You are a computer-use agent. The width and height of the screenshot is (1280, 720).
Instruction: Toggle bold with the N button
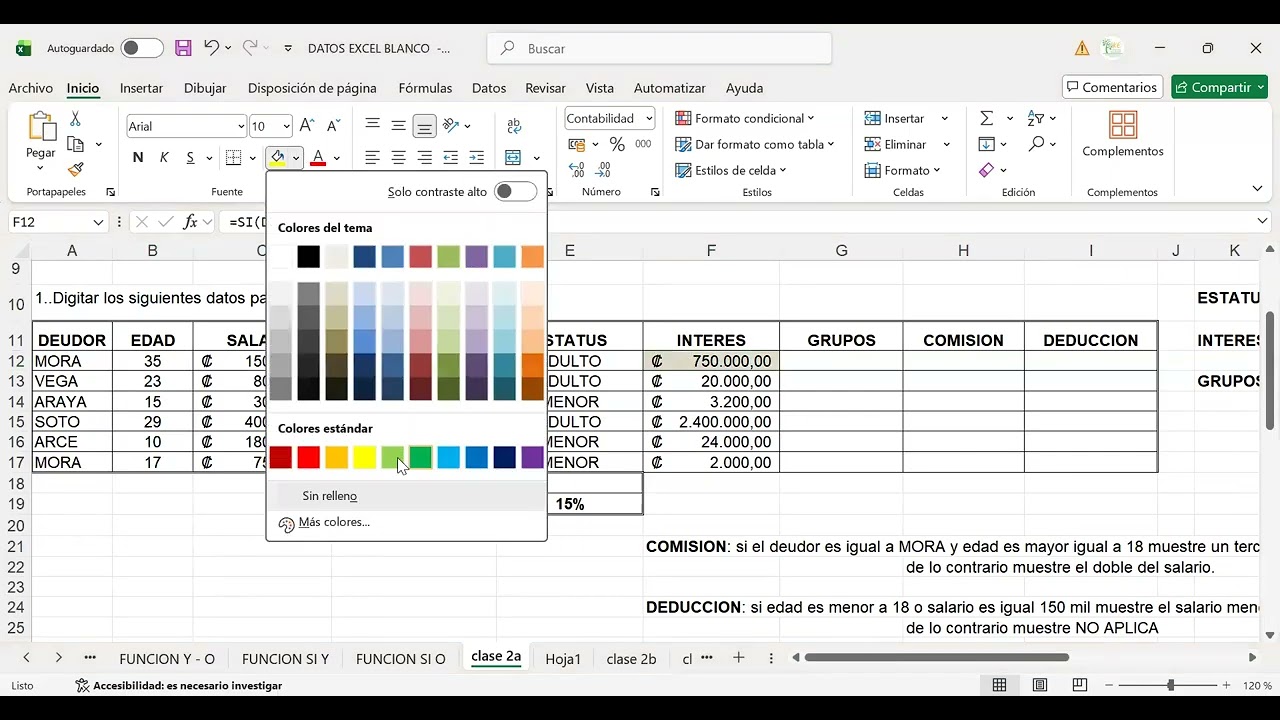tap(138, 158)
